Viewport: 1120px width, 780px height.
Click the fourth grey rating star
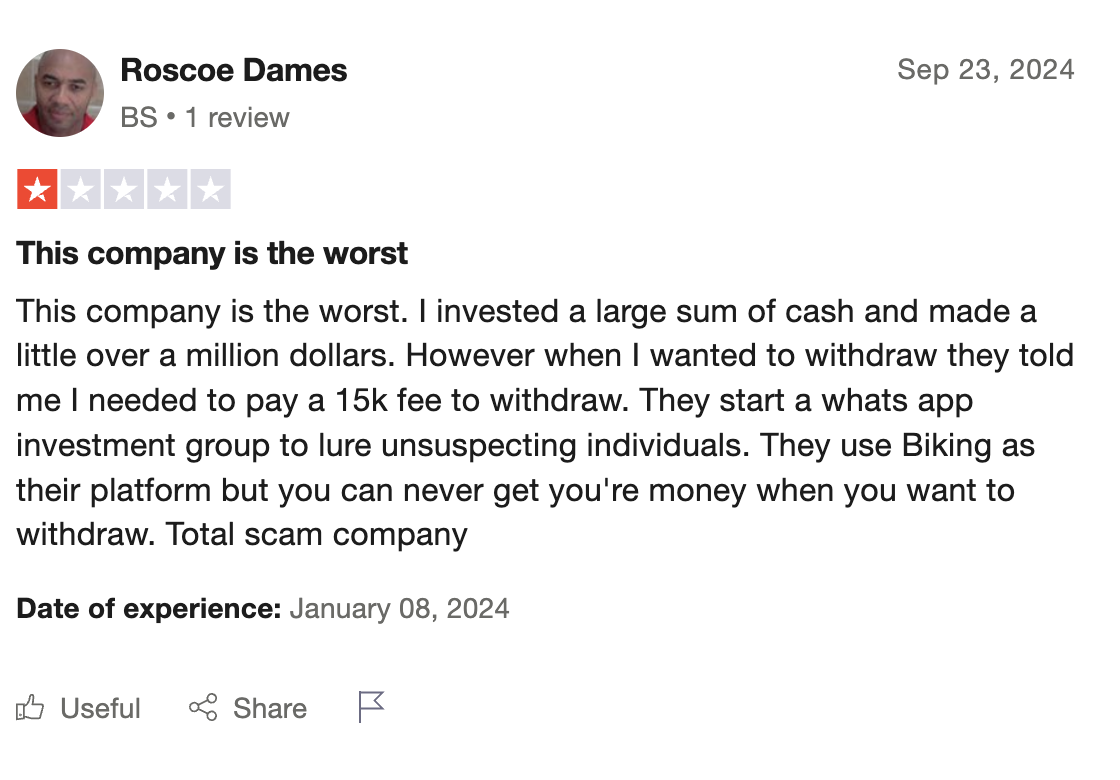[x=167, y=189]
